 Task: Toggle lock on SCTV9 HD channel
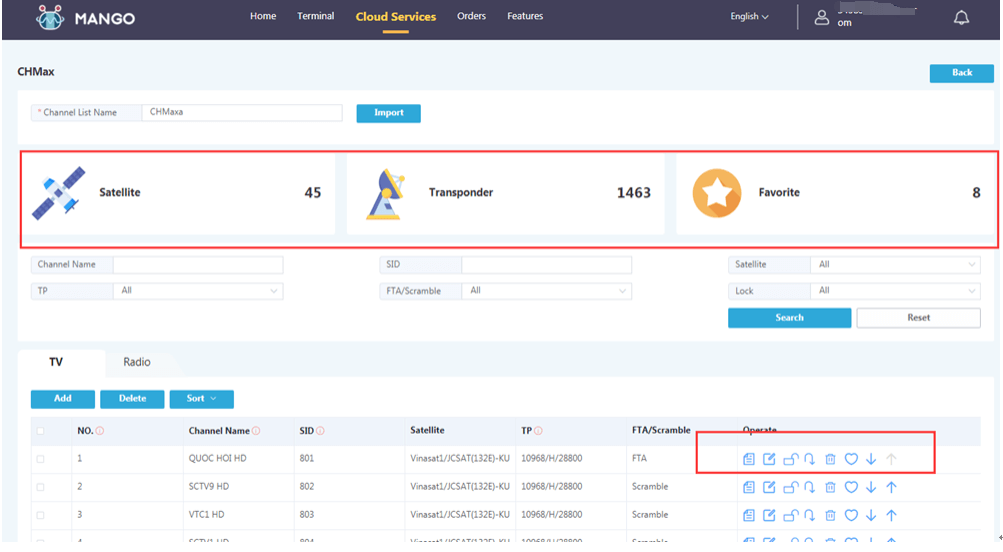click(791, 487)
